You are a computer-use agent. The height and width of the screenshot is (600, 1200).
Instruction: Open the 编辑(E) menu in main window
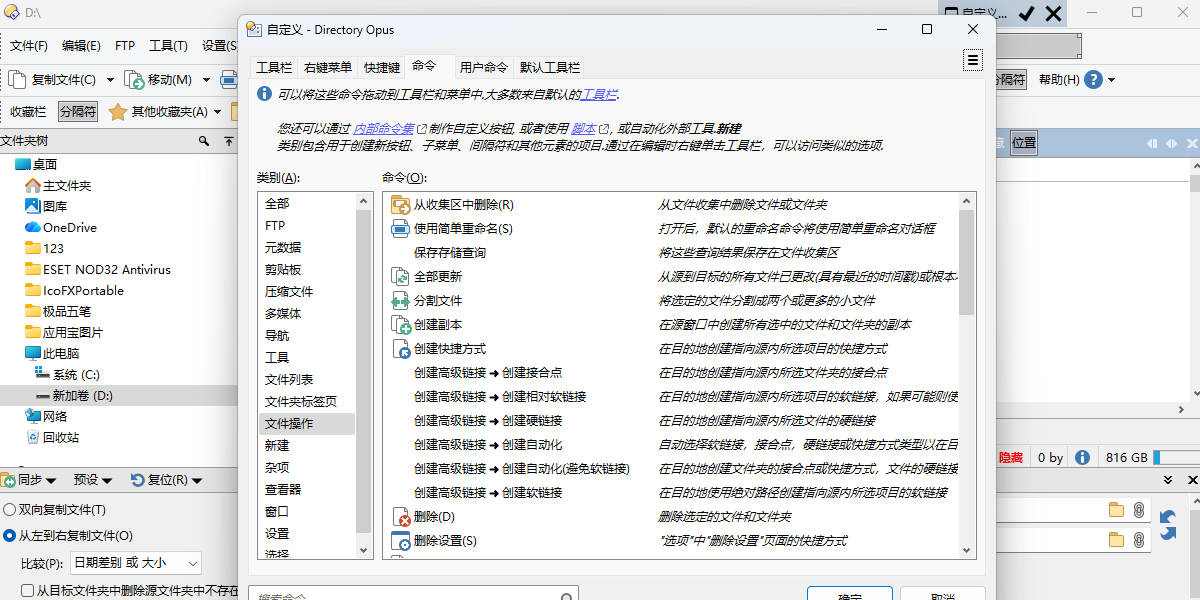81,46
